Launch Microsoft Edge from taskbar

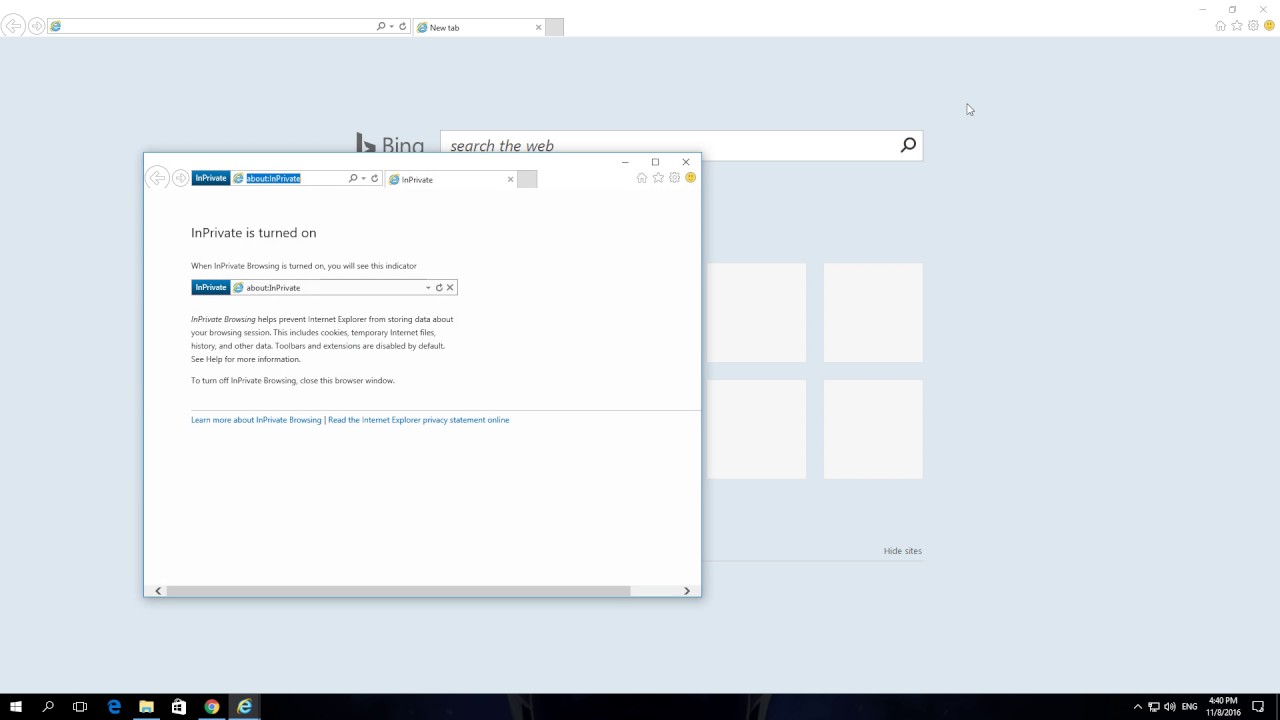114,707
